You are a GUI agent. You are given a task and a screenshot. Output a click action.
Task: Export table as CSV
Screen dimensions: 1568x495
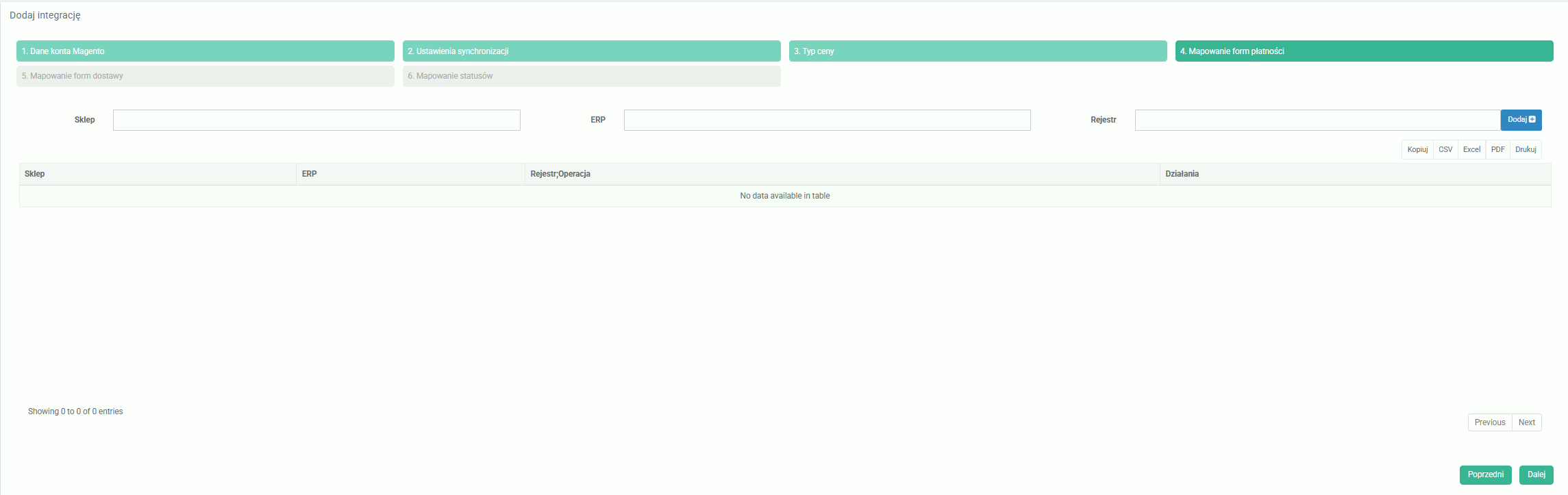point(1445,149)
